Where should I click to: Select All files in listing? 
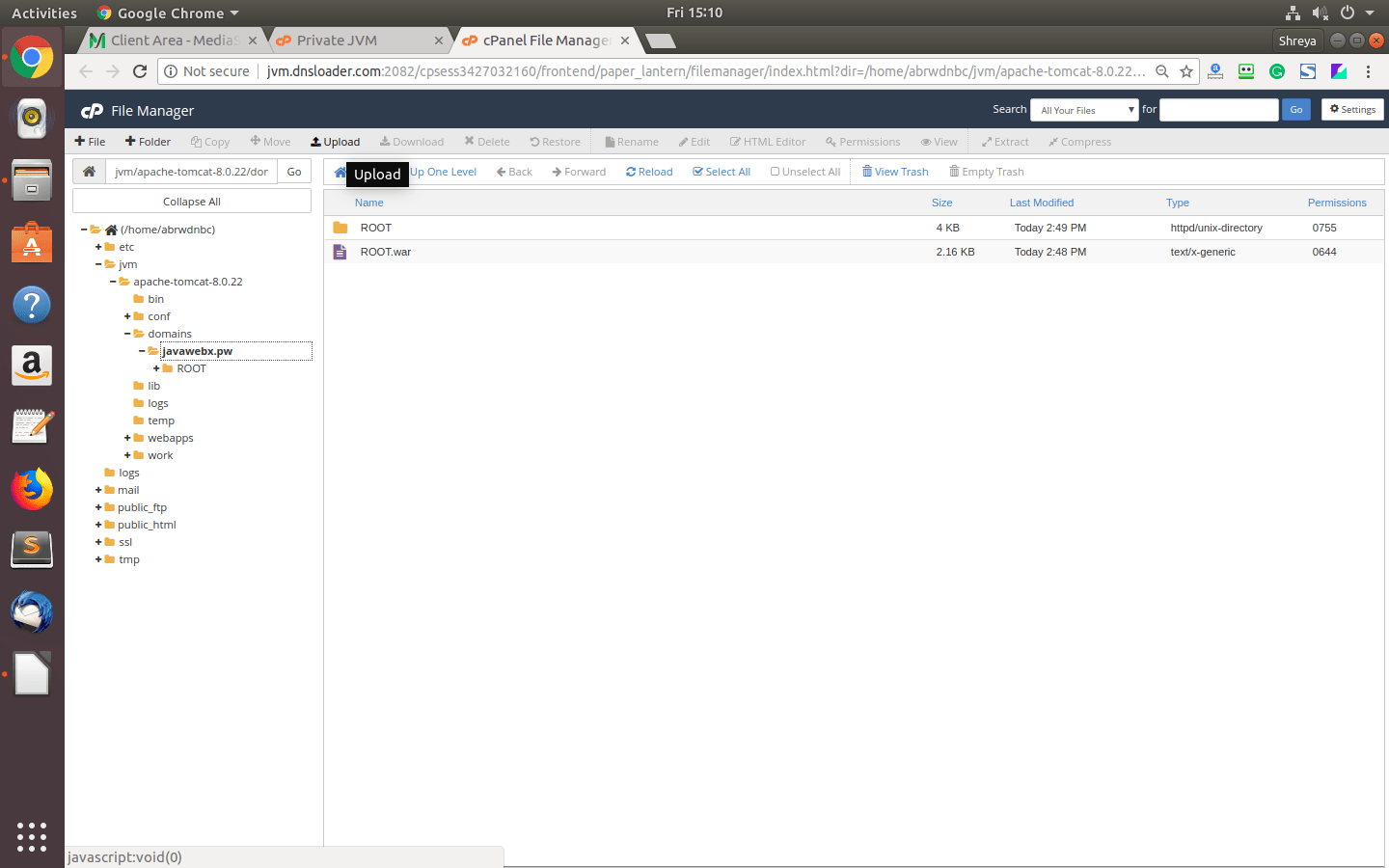pyautogui.click(x=722, y=171)
